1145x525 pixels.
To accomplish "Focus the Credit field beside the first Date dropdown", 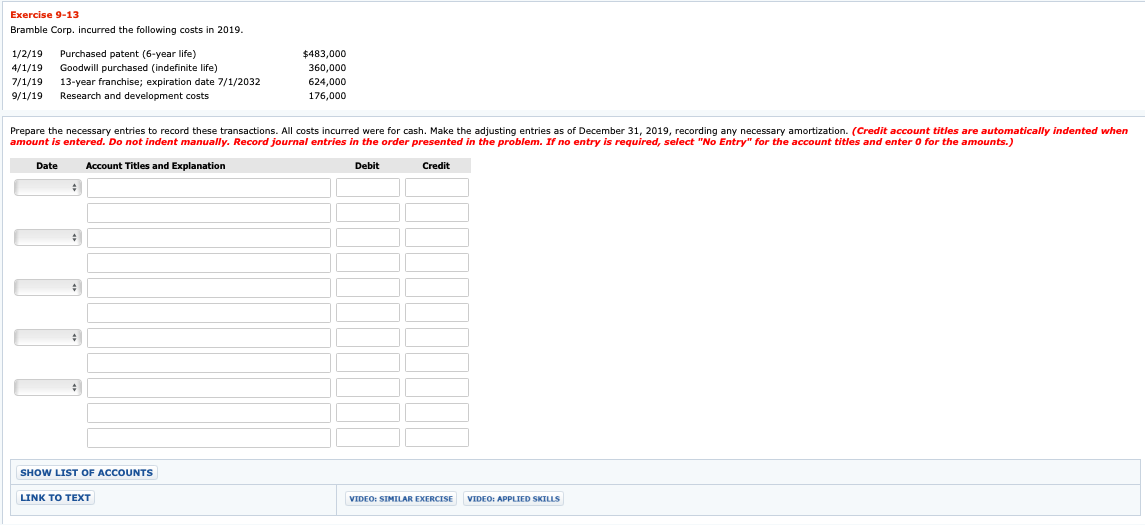I will click(437, 188).
